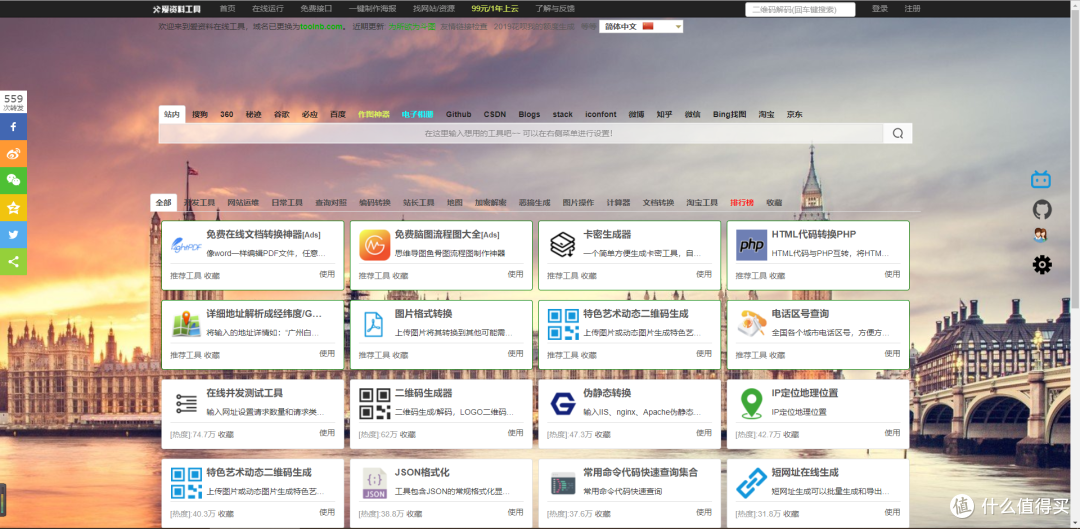Screen dimensions: 1080x529
Task: Click the list-lines 在线并发测试工具 icon
Action: (x=186, y=404)
